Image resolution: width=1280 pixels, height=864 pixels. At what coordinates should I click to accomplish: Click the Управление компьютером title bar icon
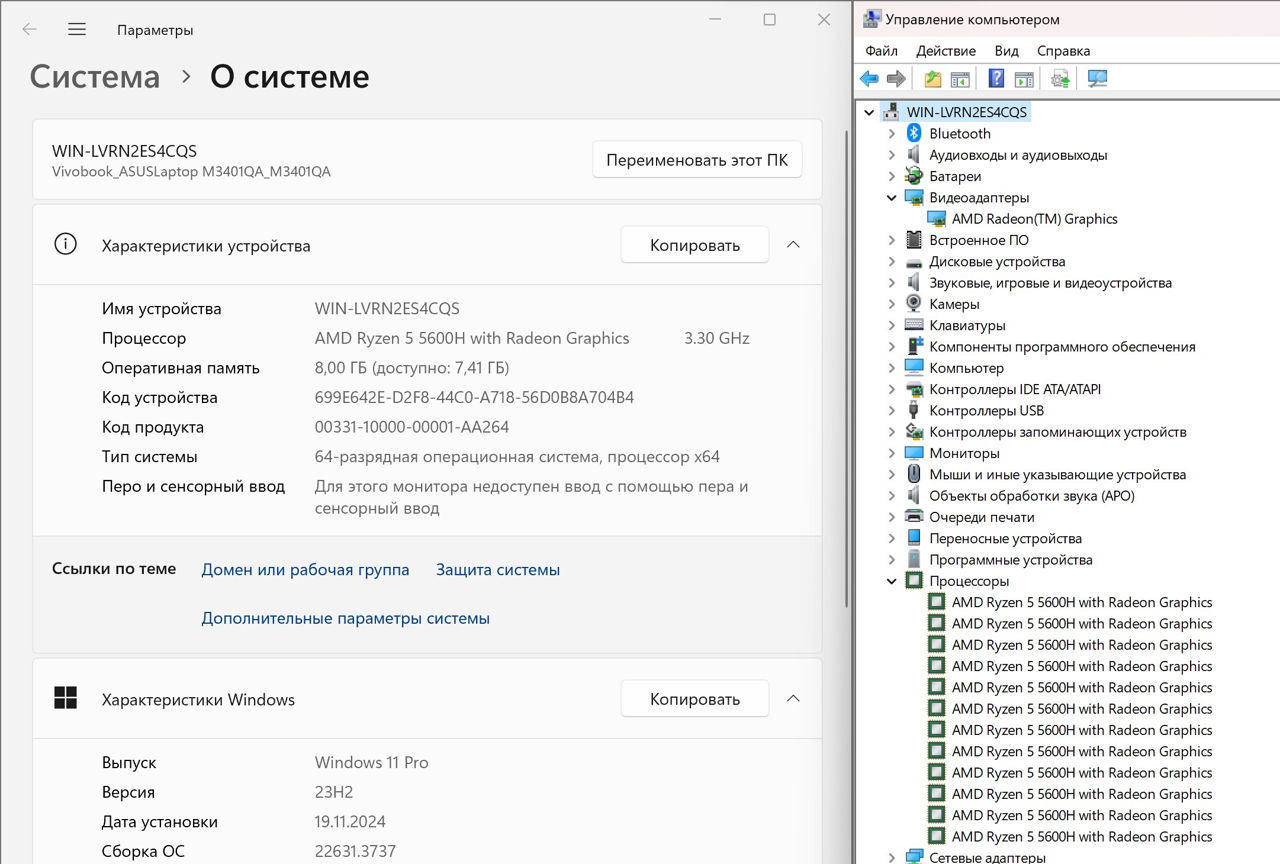click(872, 19)
